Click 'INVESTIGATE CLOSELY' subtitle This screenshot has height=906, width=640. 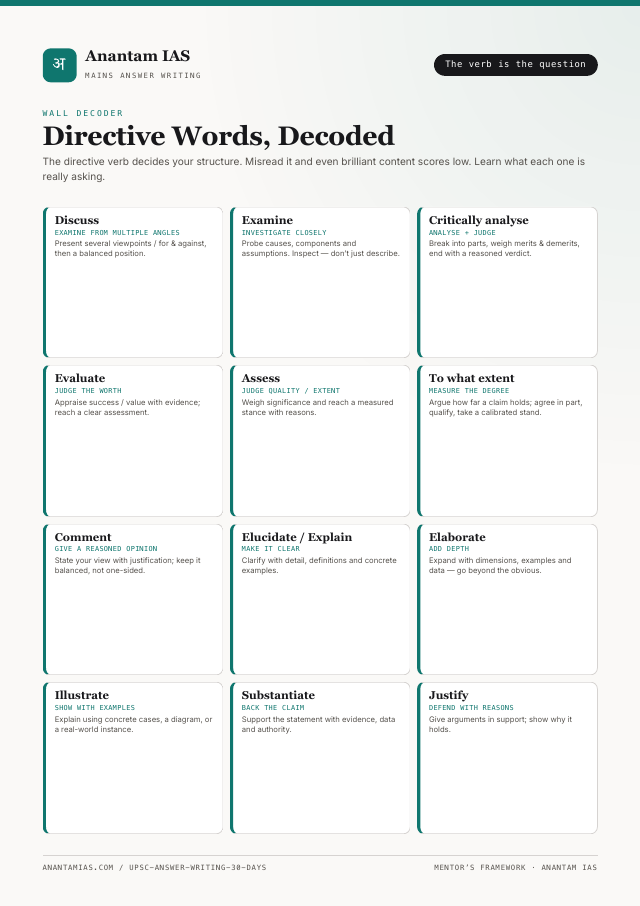284,233
